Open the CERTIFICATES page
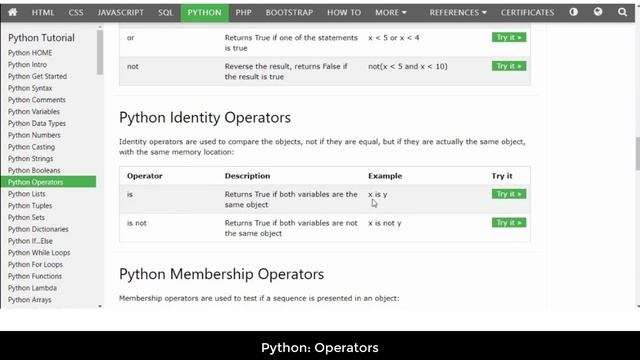Viewport: 640px width, 360px height. point(527,13)
